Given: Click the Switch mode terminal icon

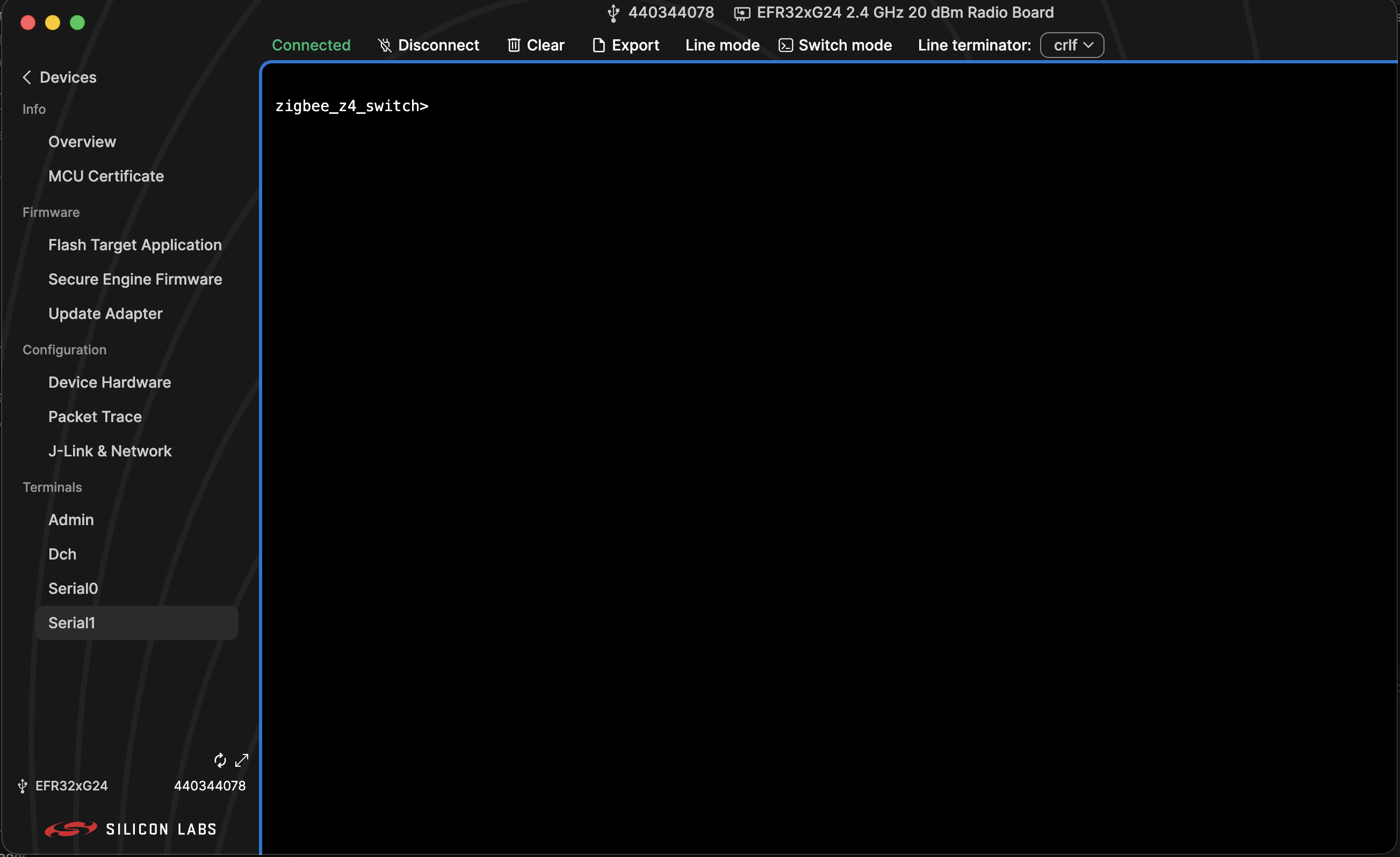Looking at the screenshot, I should click(785, 45).
